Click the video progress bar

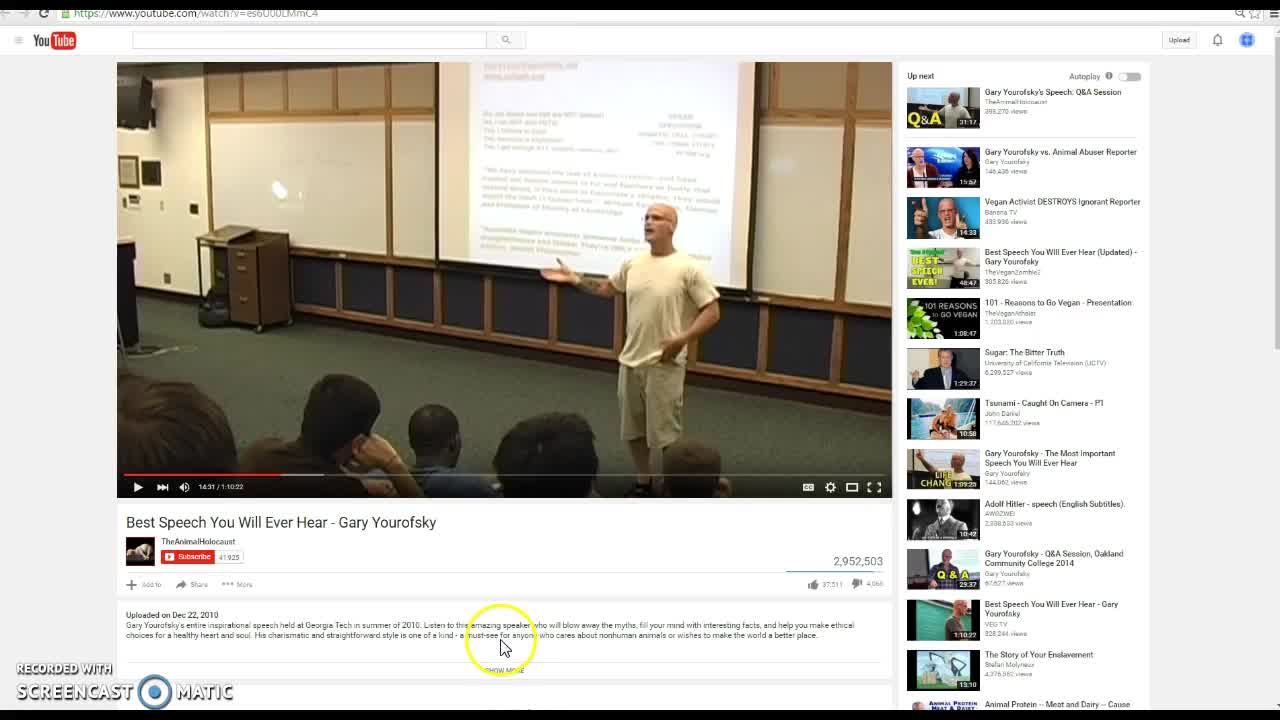[x=504, y=474]
